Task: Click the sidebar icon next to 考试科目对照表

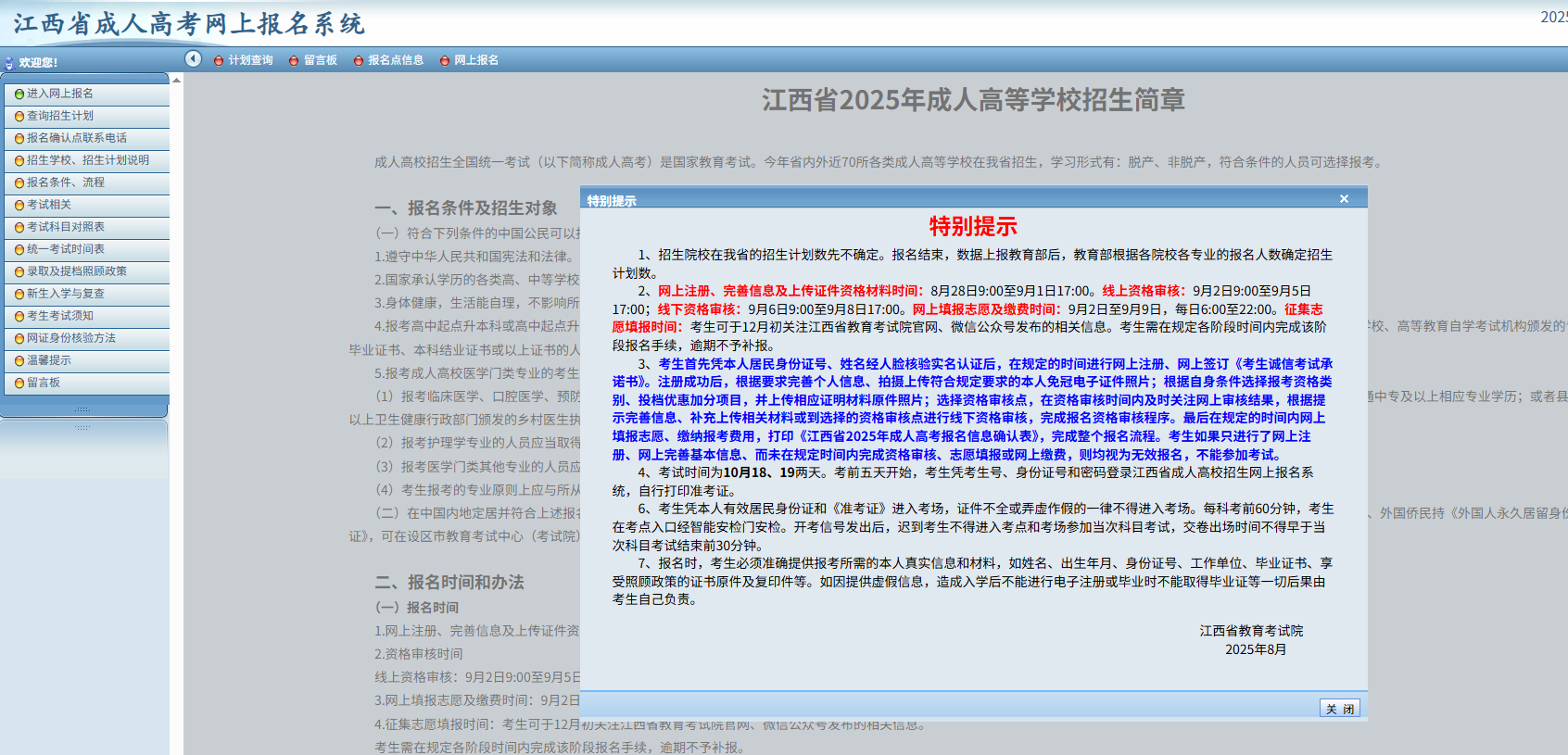Action: [19, 228]
